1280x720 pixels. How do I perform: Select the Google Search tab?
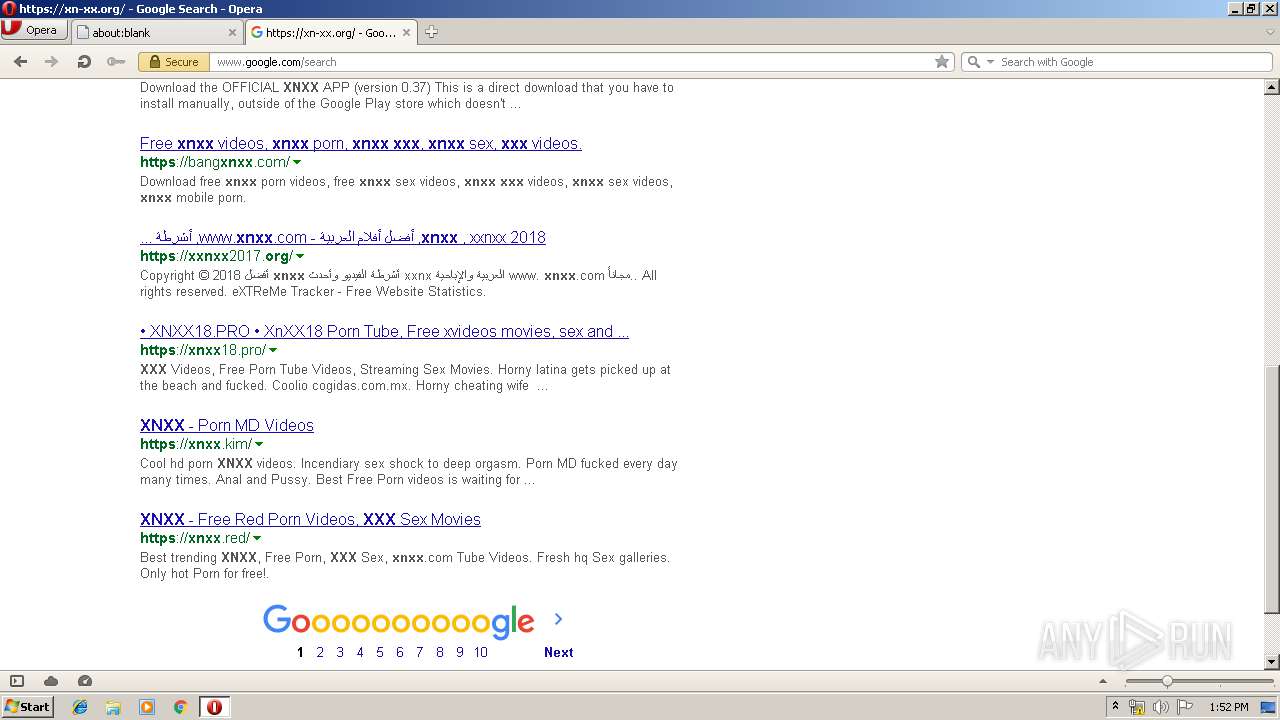[x=331, y=32]
